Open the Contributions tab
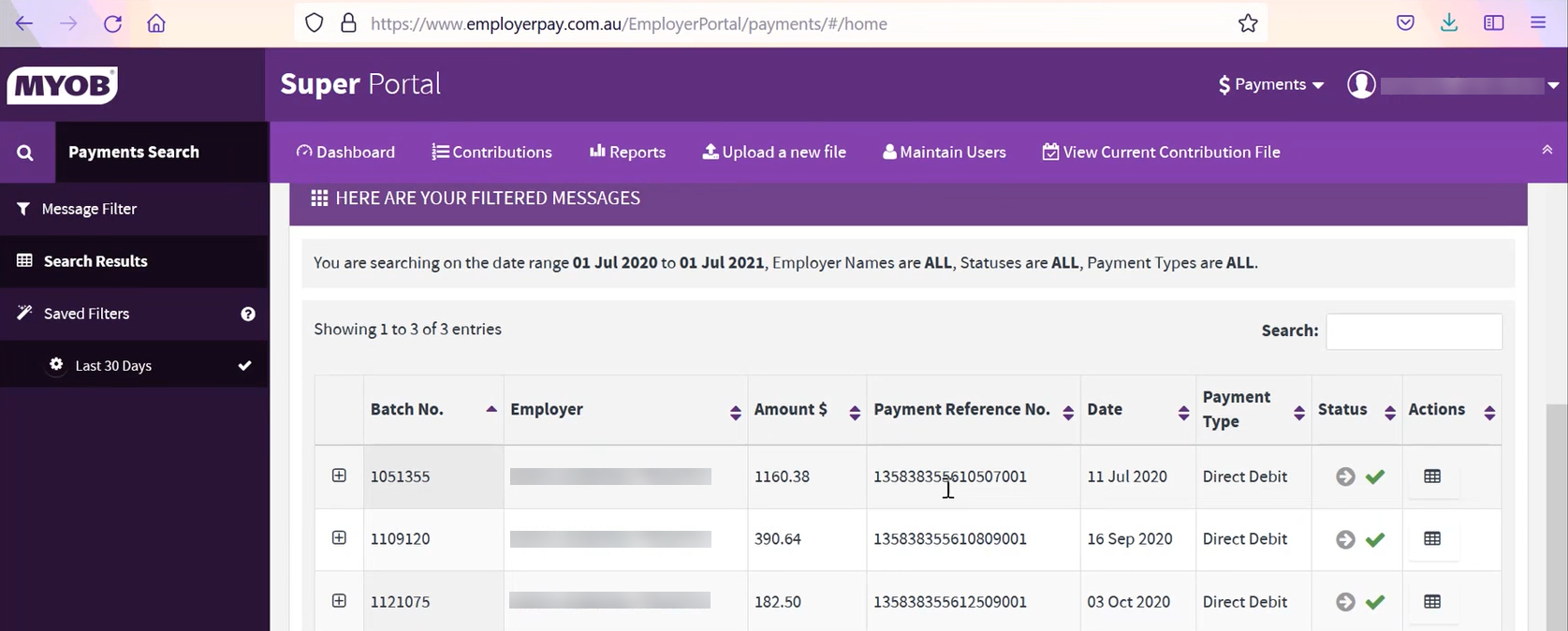1568x631 pixels. click(491, 152)
